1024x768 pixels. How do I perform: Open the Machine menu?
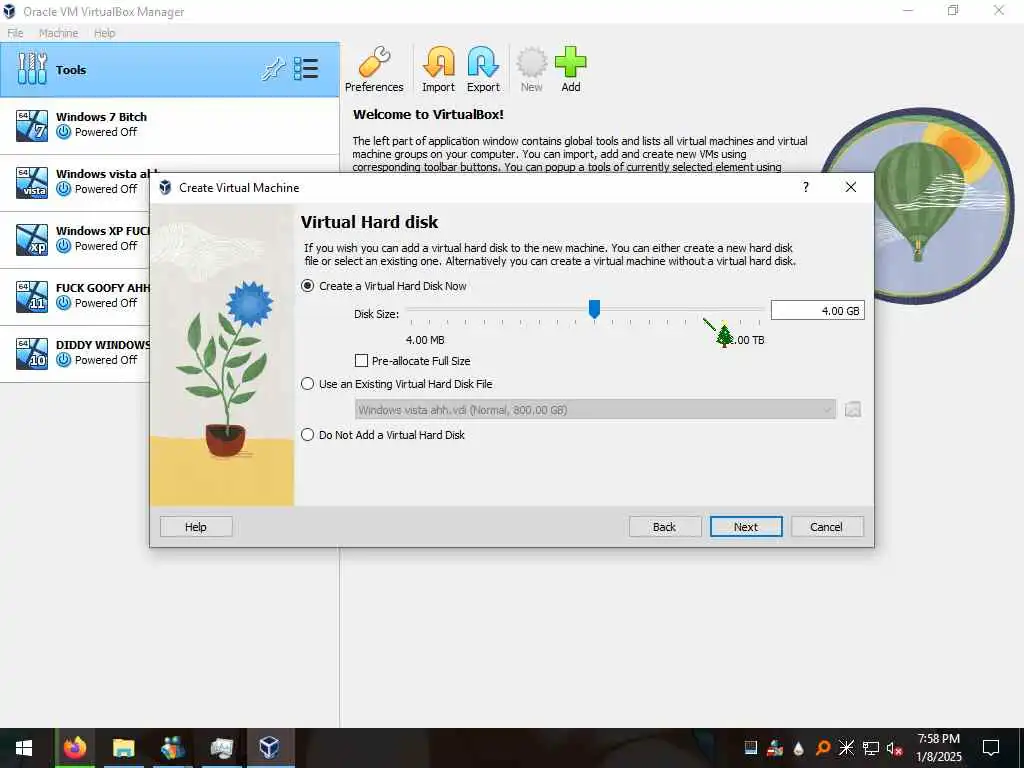point(58,33)
